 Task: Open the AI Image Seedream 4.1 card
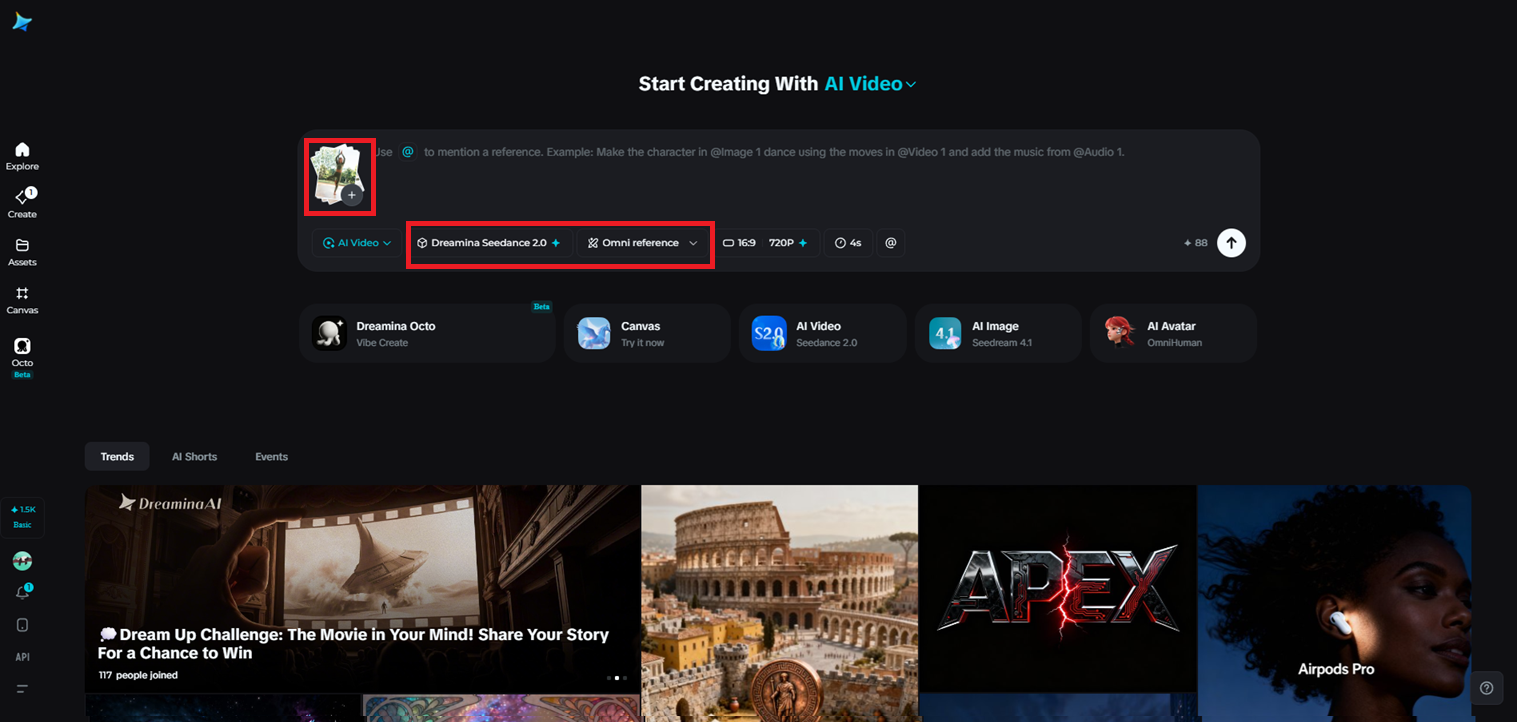998,333
